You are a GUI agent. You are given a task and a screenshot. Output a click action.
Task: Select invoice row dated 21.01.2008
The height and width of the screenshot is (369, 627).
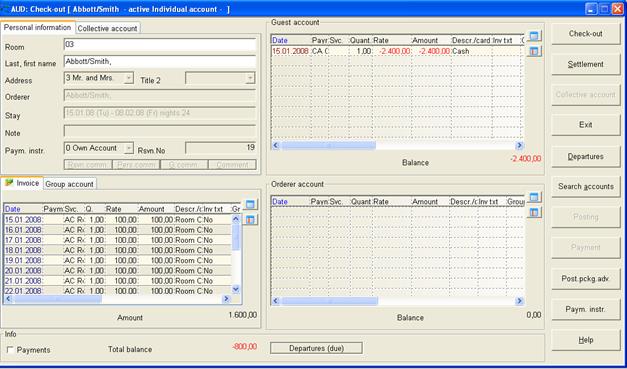pyautogui.click(x=118, y=281)
